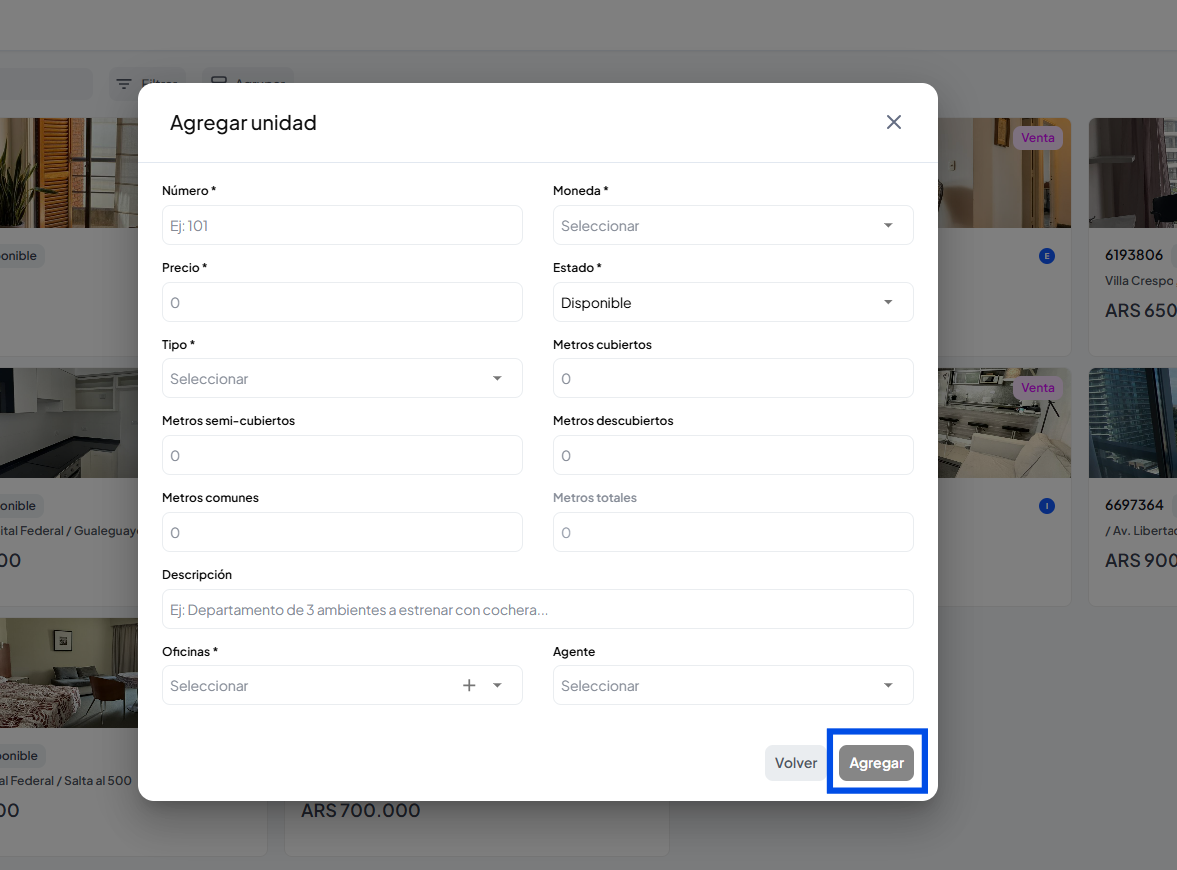
Task: Focus the Metros descubiertos field
Action: click(x=733, y=455)
